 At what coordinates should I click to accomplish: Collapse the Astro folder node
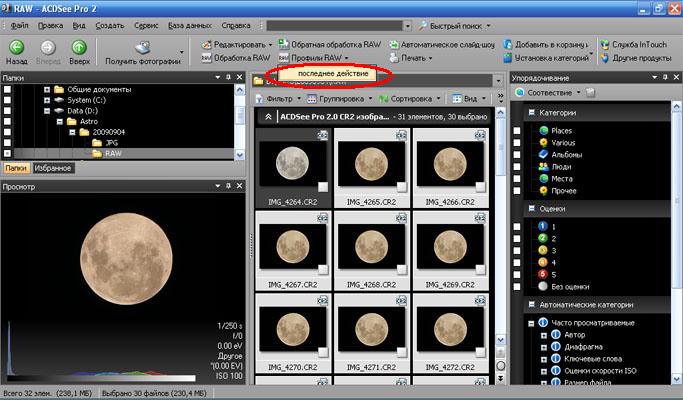[x=60, y=122]
